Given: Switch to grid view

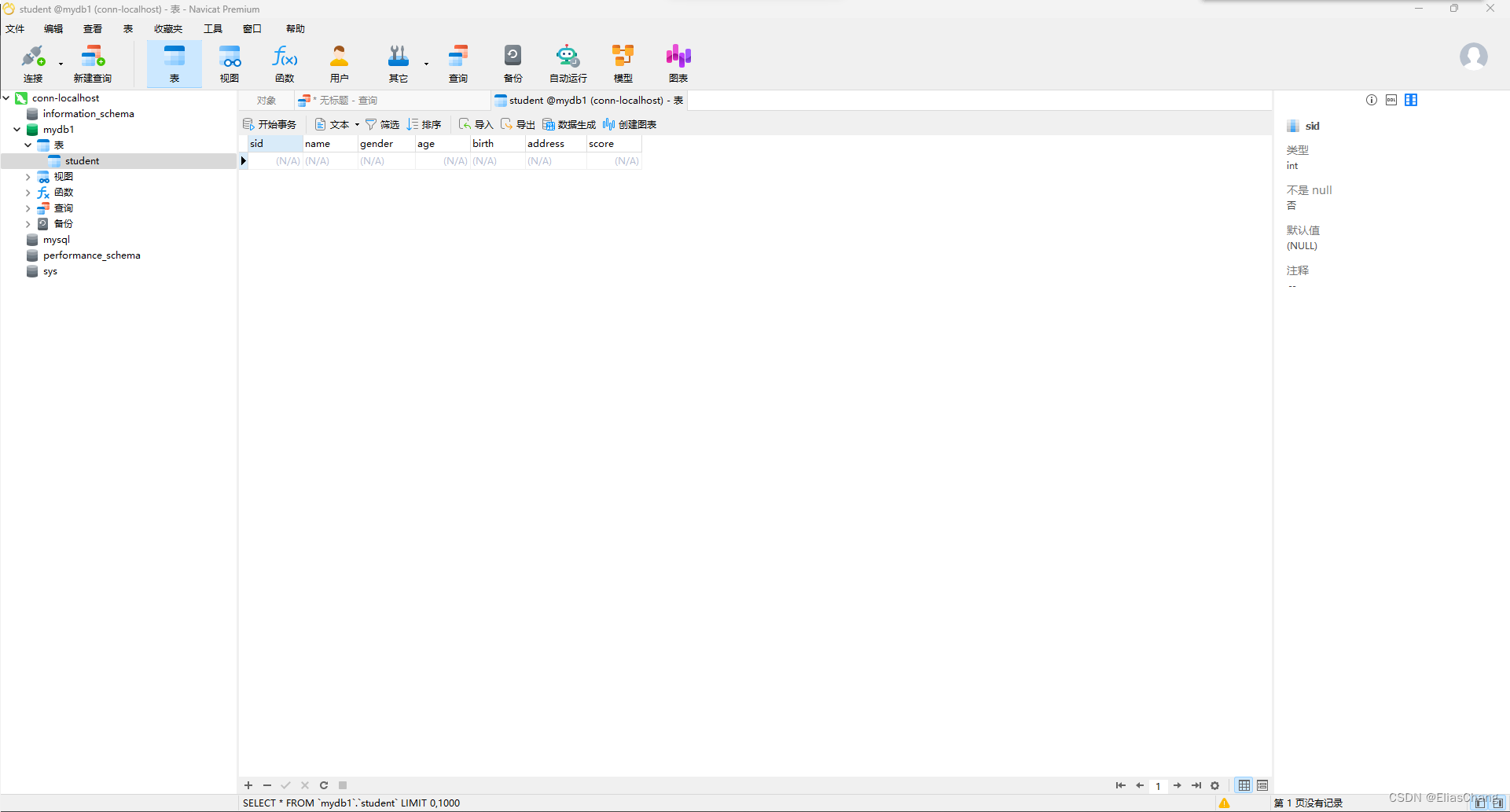Looking at the screenshot, I should pos(1244,785).
